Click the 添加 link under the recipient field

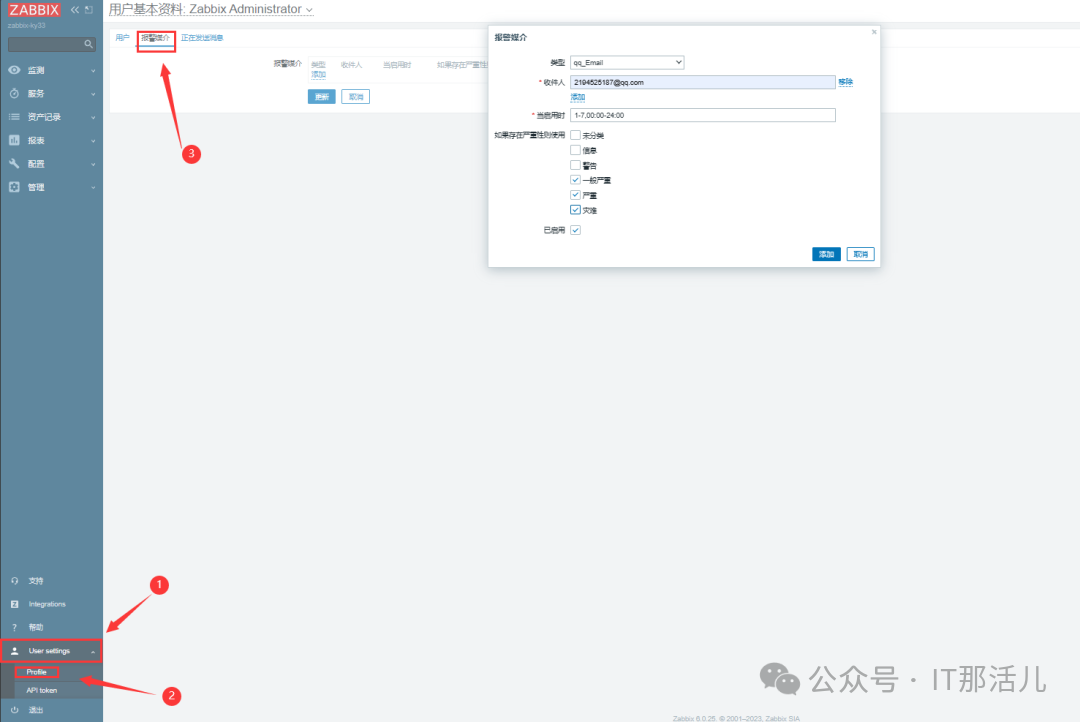(578, 97)
